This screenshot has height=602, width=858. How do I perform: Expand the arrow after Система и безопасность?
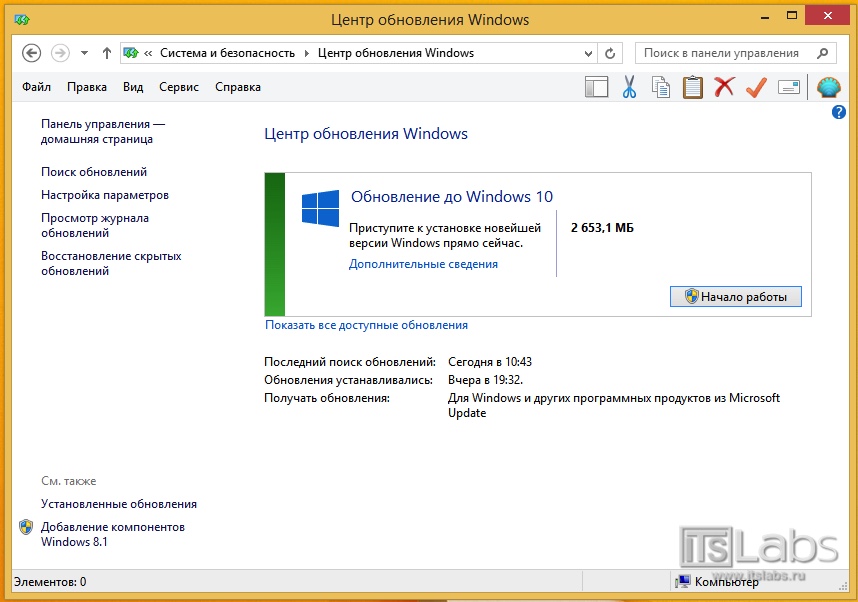[306, 53]
